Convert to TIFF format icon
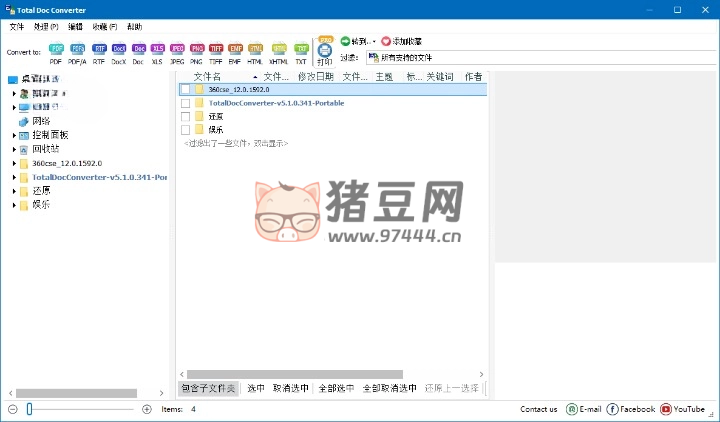 (215, 50)
